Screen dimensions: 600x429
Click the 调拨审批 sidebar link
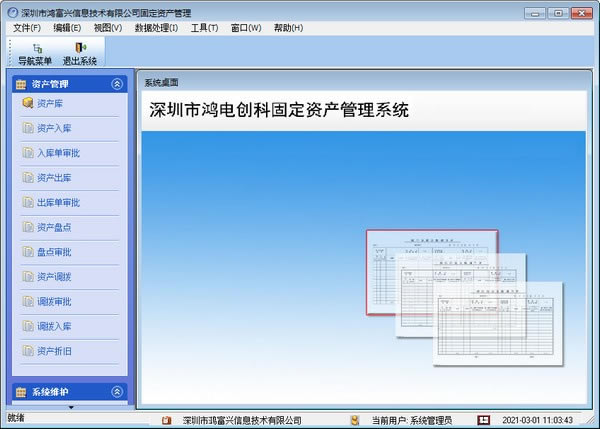(53, 301)
